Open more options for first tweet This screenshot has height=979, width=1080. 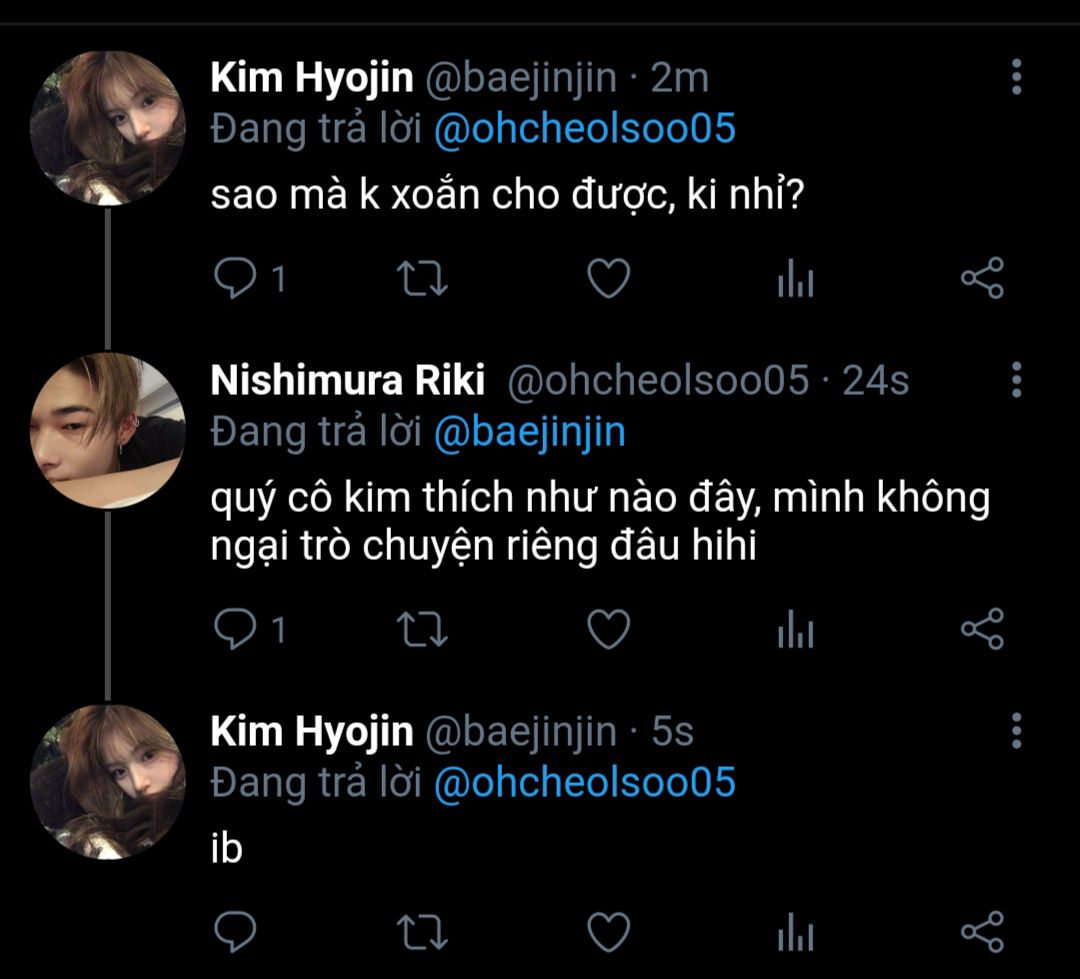1016,77
